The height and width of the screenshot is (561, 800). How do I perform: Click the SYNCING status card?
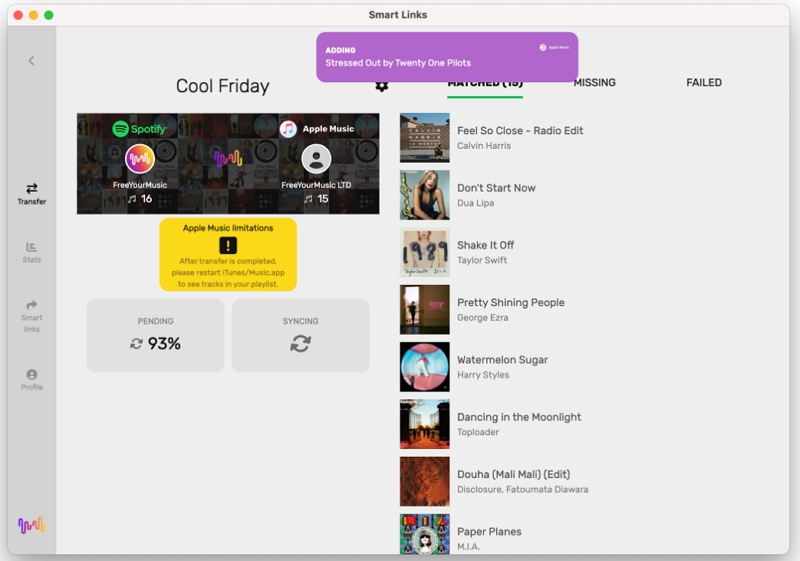pyautogui.click(x=300, y=335)
